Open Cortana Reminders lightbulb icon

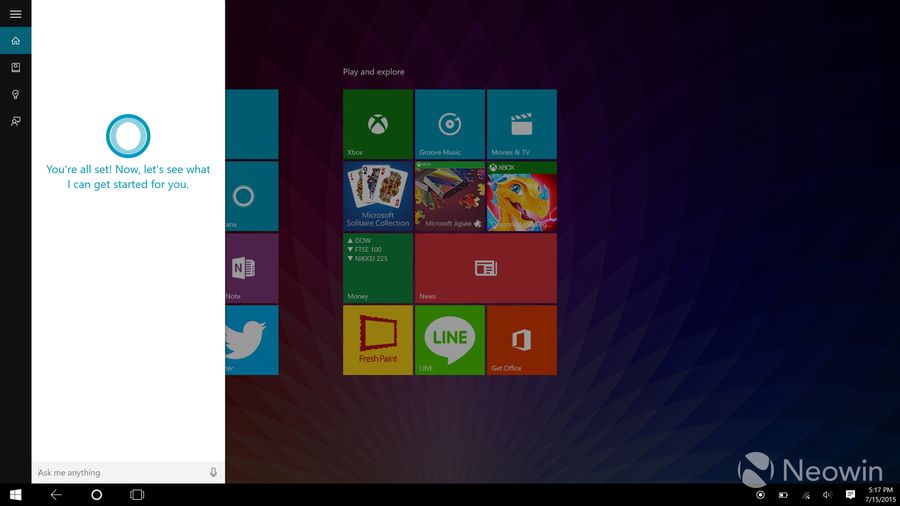15,94
